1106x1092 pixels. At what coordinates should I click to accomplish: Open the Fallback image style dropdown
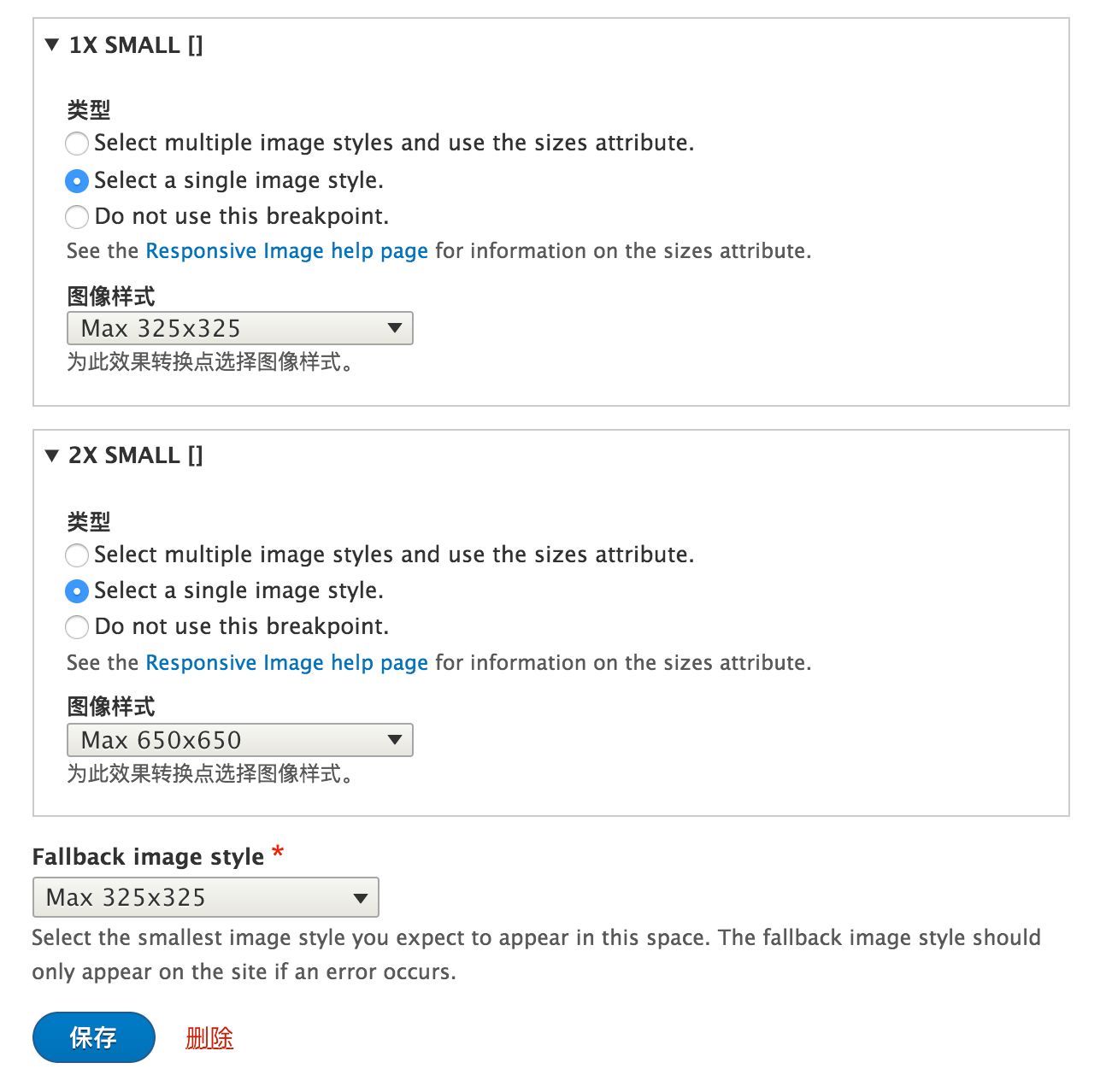(x=205, y=897)
